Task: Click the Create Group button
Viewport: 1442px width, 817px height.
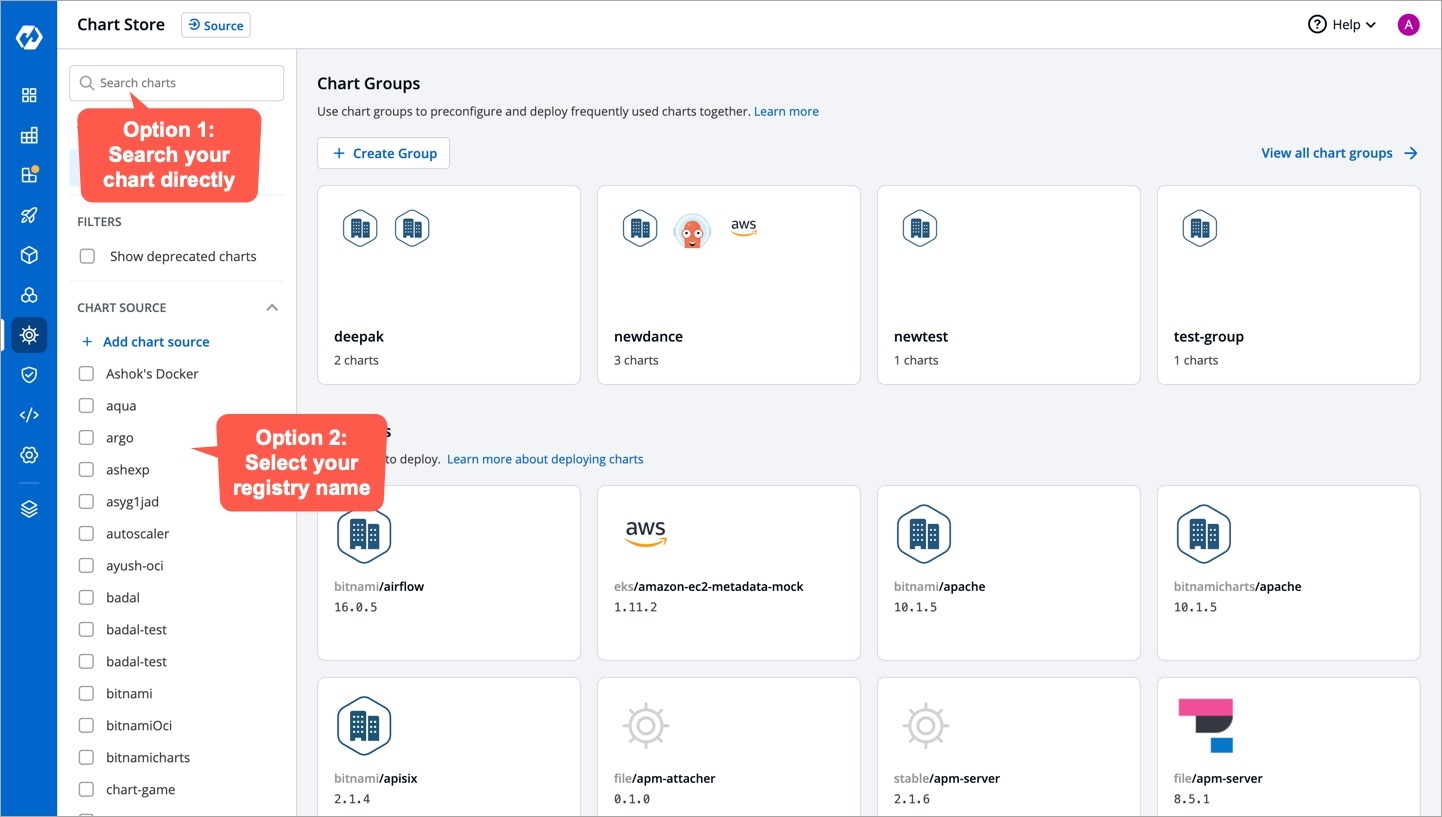Action: click(x=383, y=153)
